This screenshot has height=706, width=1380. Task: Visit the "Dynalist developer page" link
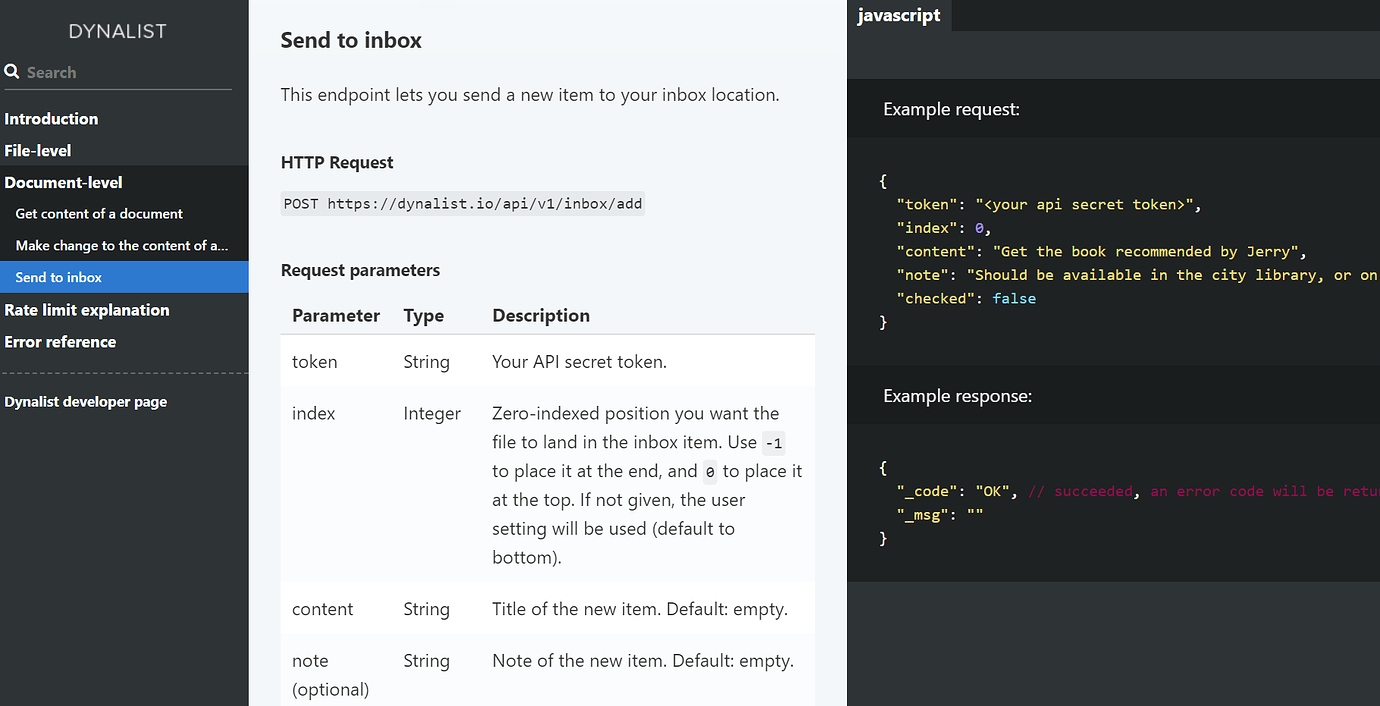(85, 401)
